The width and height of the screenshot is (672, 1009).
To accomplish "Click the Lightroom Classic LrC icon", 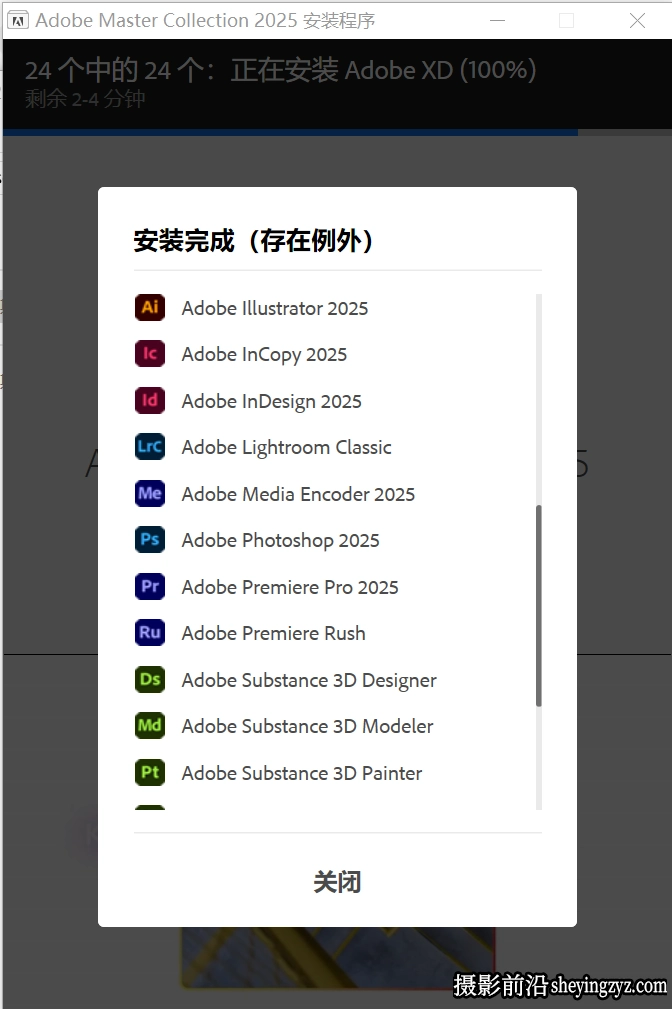I will (150, 447).
